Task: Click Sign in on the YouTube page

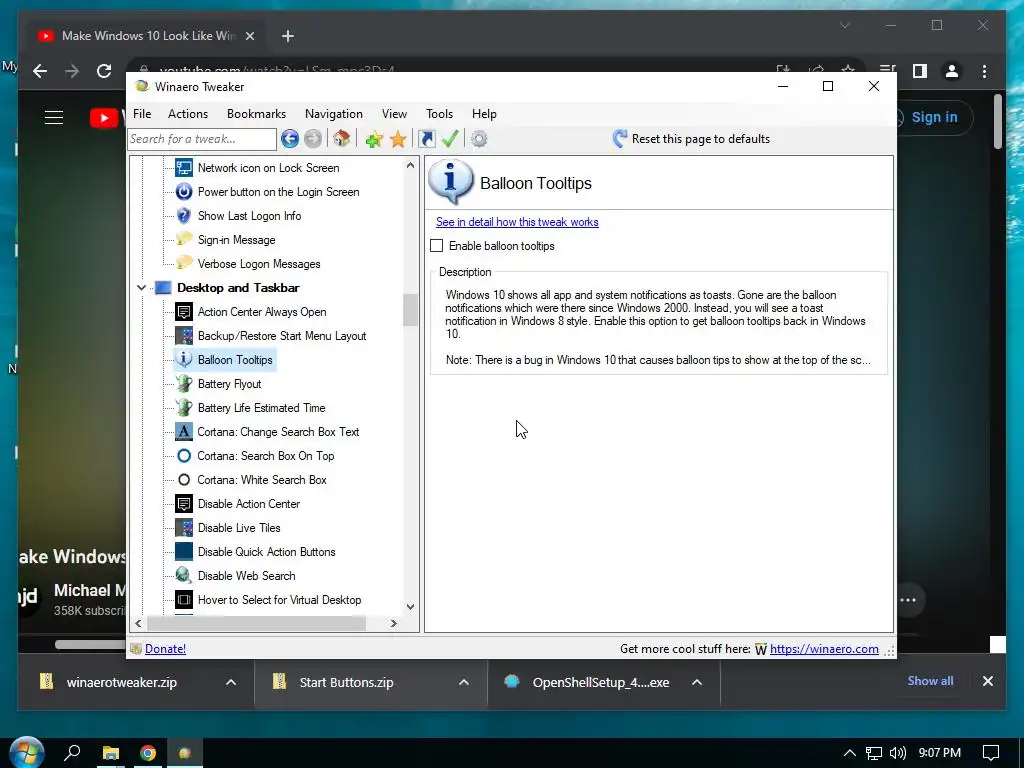Action: click(x=935, y=118)
